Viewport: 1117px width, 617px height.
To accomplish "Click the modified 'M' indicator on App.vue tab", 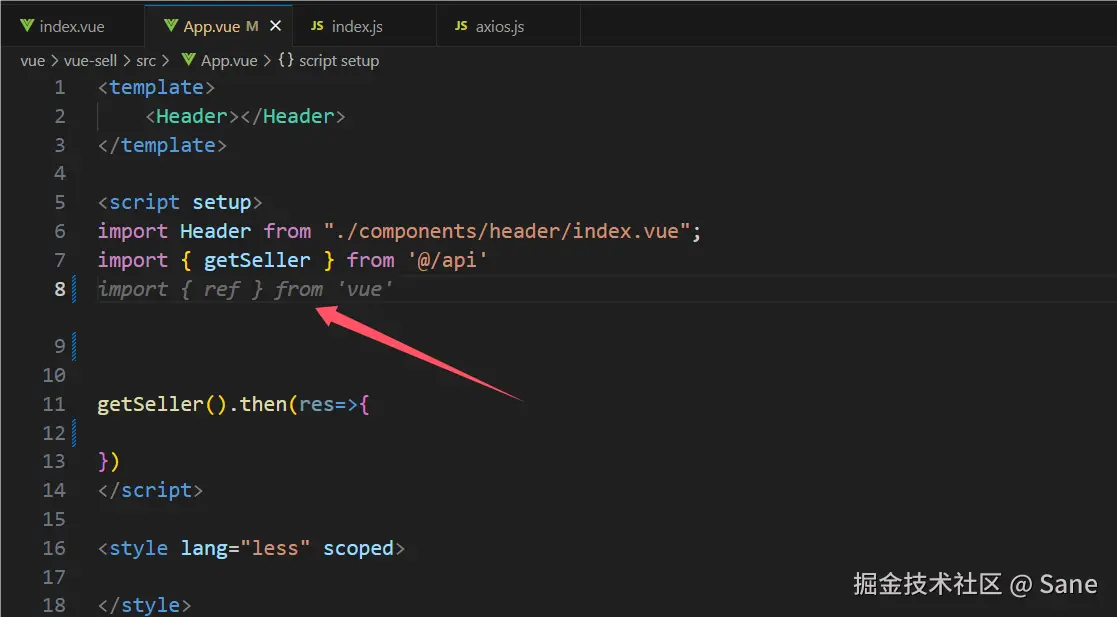I will (x=252, y=26).
